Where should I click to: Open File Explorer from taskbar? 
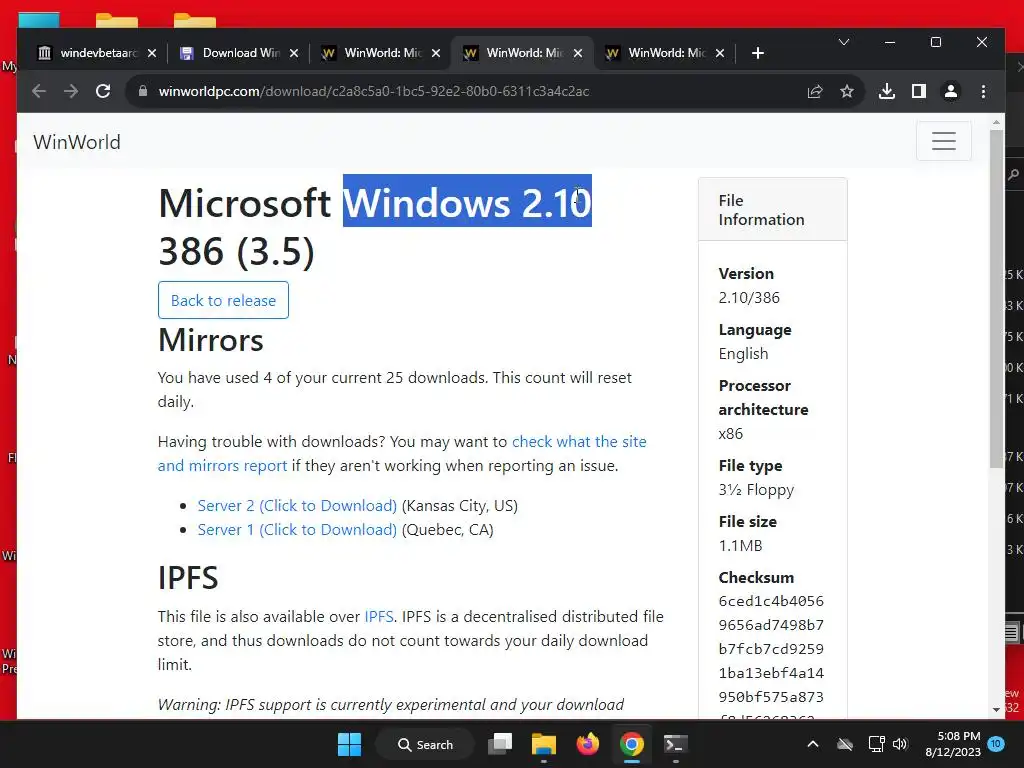543,744
